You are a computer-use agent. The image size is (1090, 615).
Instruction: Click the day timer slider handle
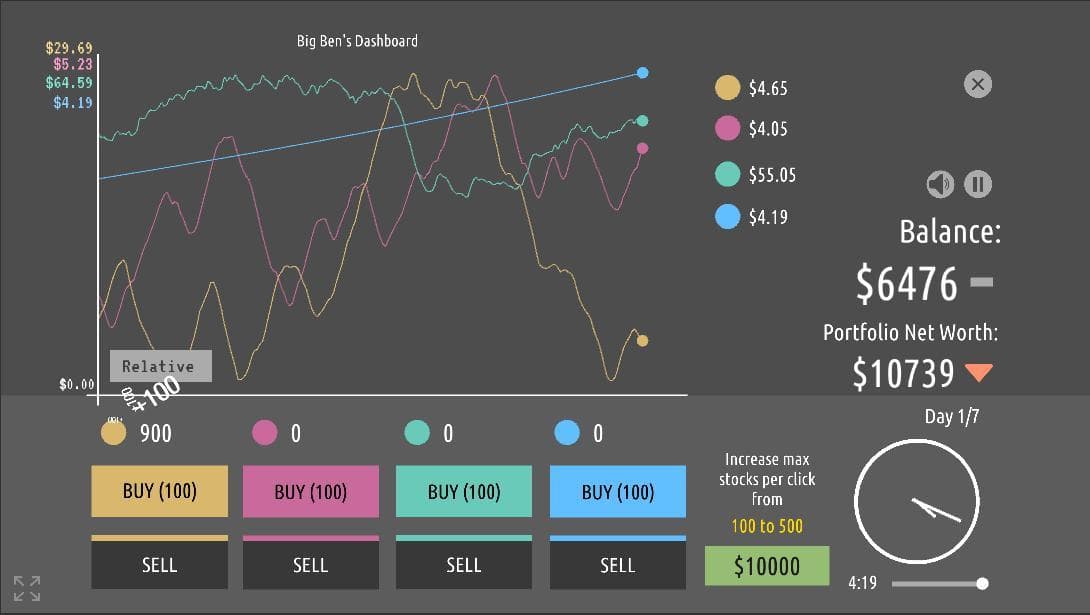(982, 584)
